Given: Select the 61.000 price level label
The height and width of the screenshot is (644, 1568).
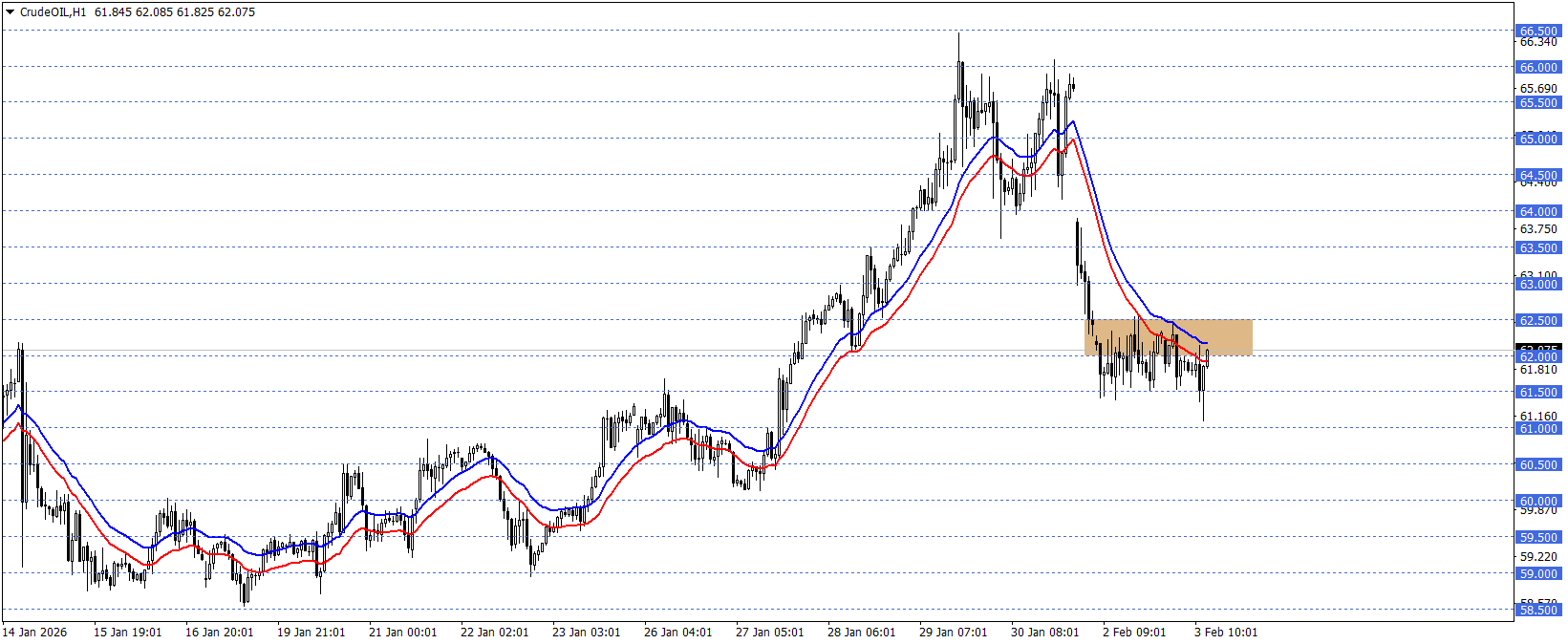Looking at the screenshot, I should pos(1538,428).
